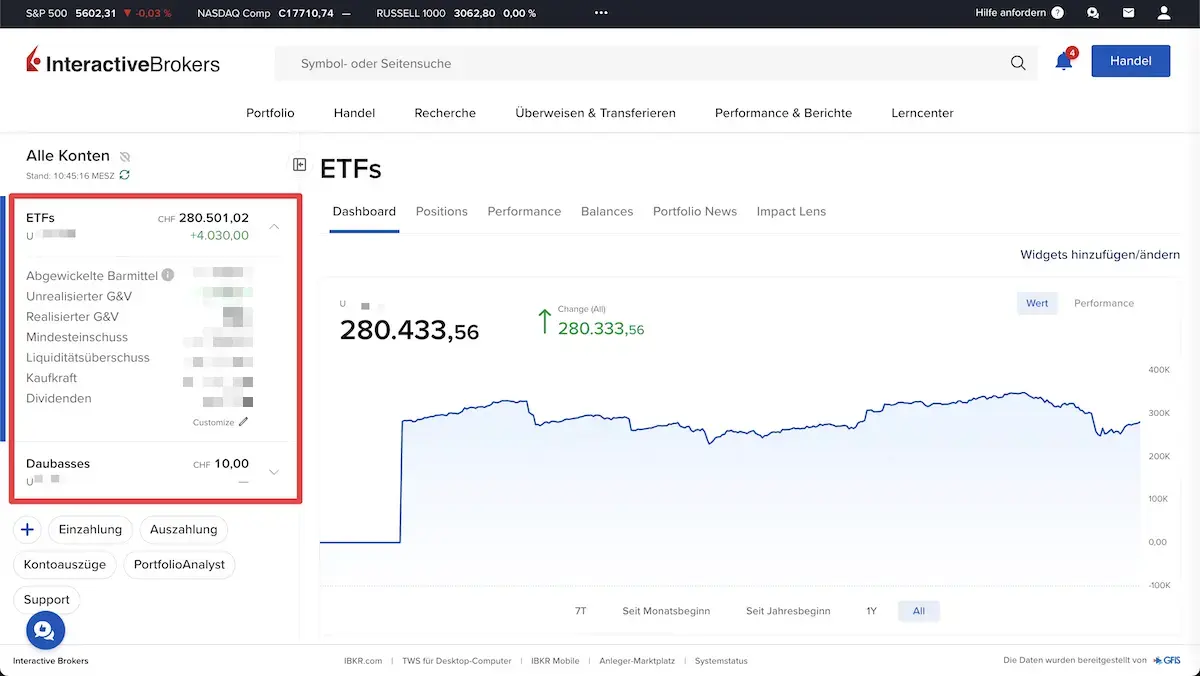The image size is (1200, 676).
Task: Click the Auszahlung button
Action: [184, 530]
